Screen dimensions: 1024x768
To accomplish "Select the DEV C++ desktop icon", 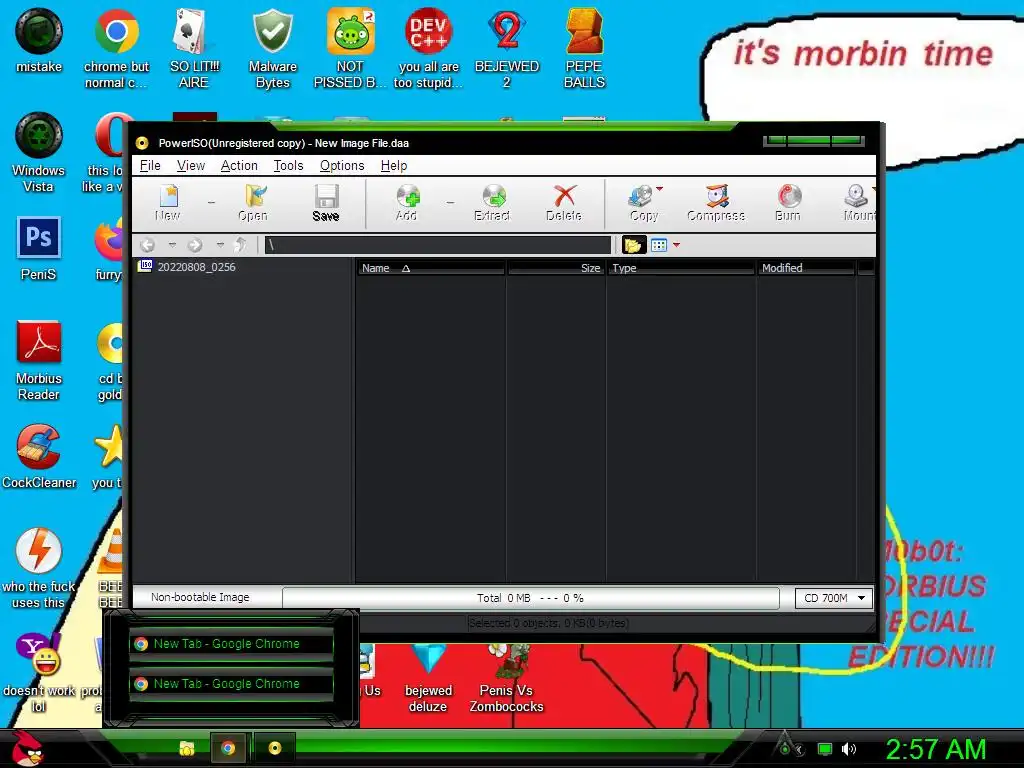I will point(428,49).
